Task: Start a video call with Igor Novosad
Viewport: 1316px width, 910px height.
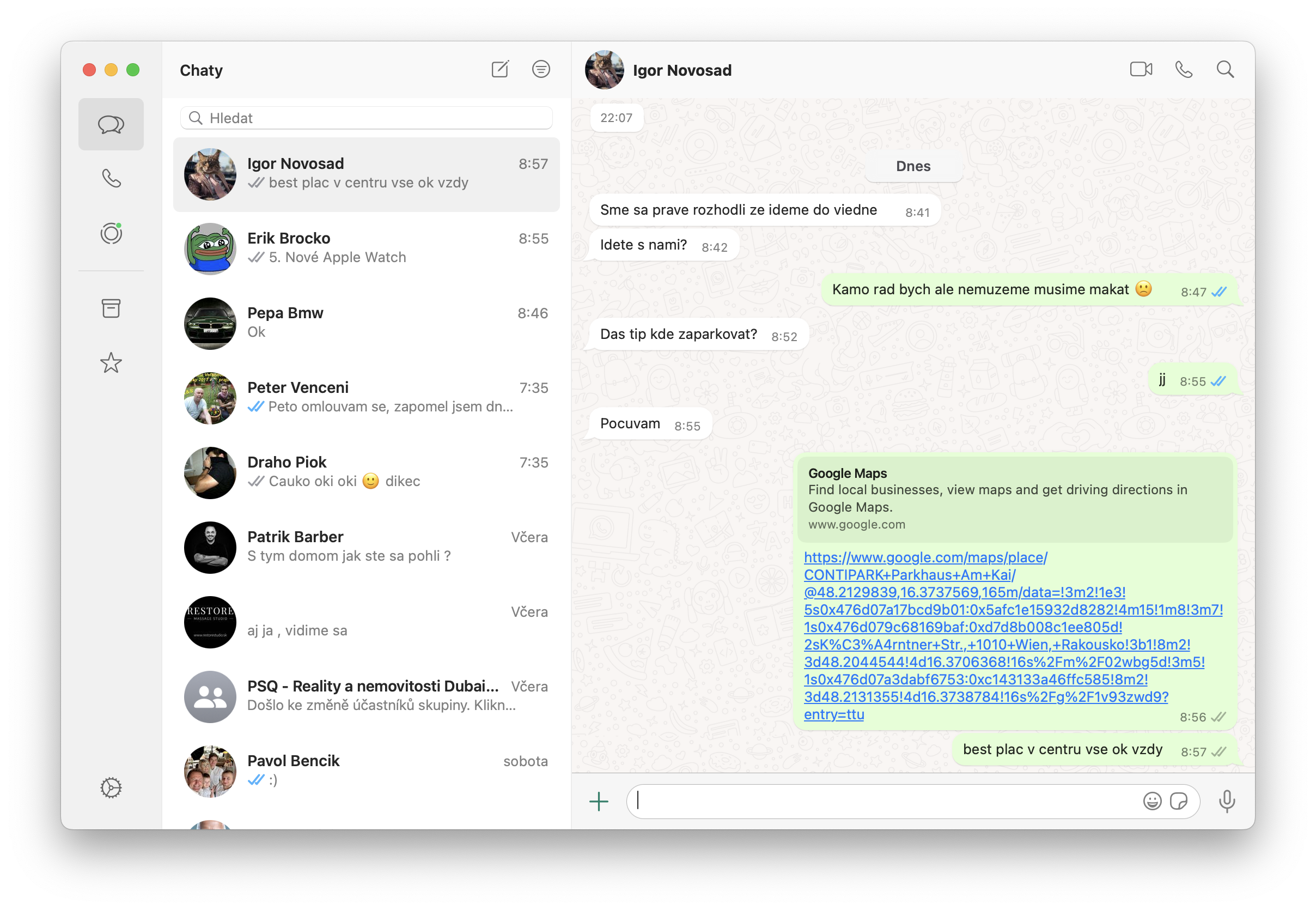Action: 1141,70
